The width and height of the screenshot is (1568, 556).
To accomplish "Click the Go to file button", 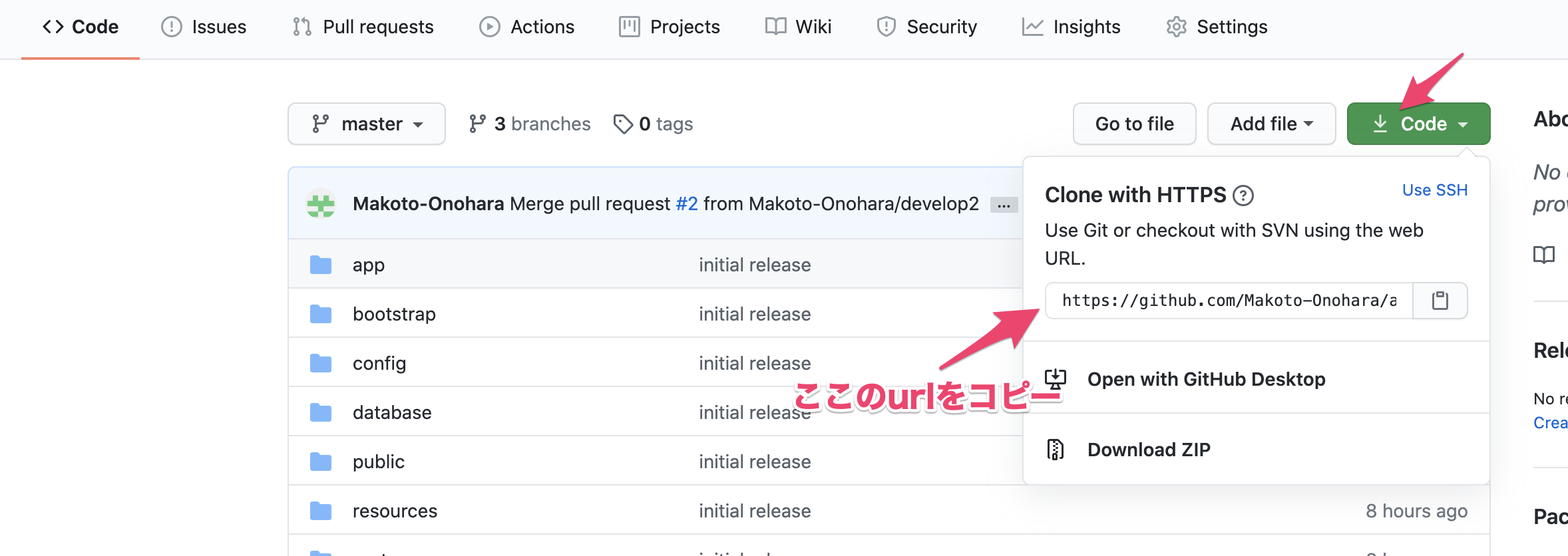I will click(1134, 124).
